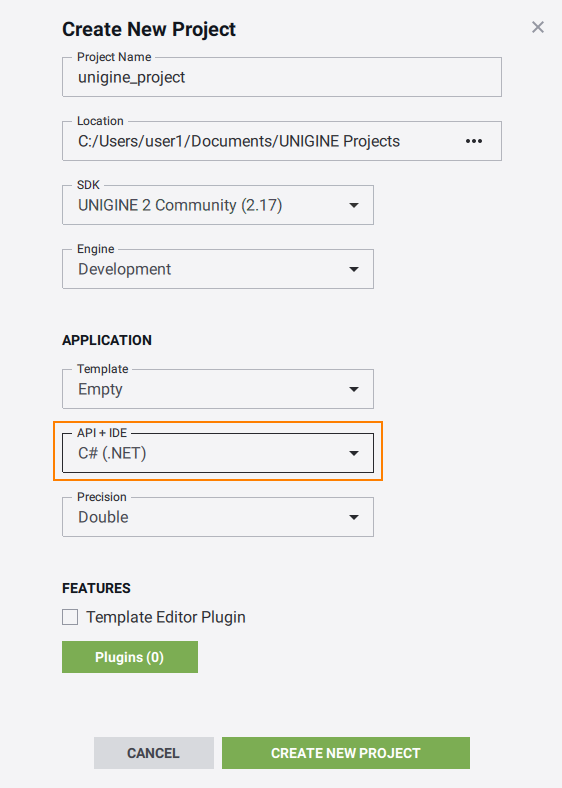Click the Template dropdown arrow icon
The height and width of the screenshot is (788, 562).
tap(354, 389)
